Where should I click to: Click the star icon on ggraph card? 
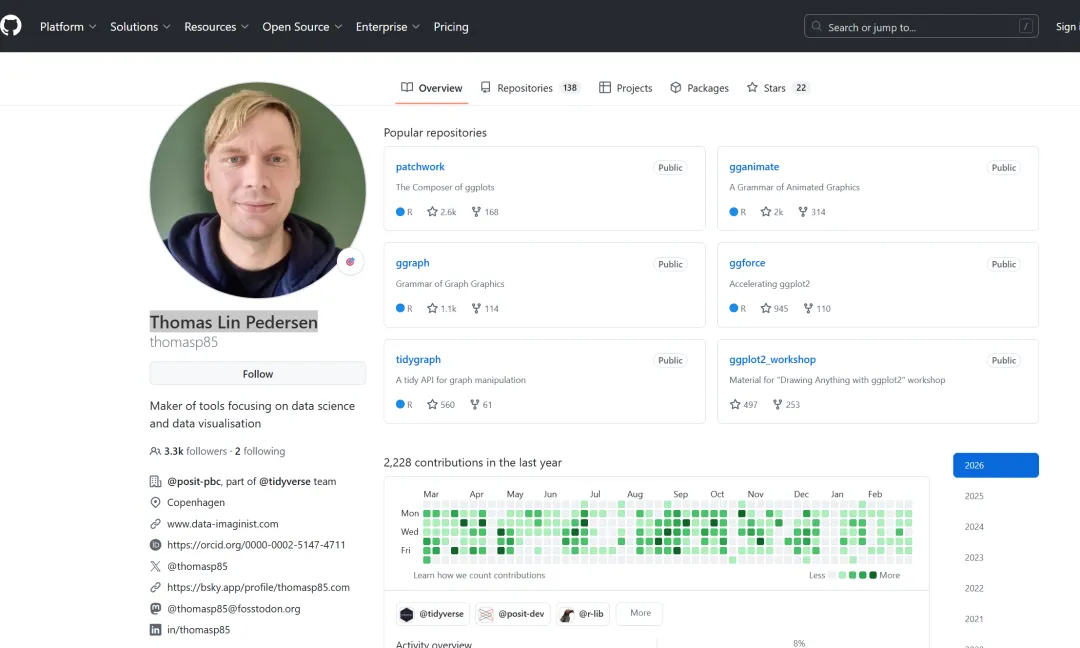point(432,308)
